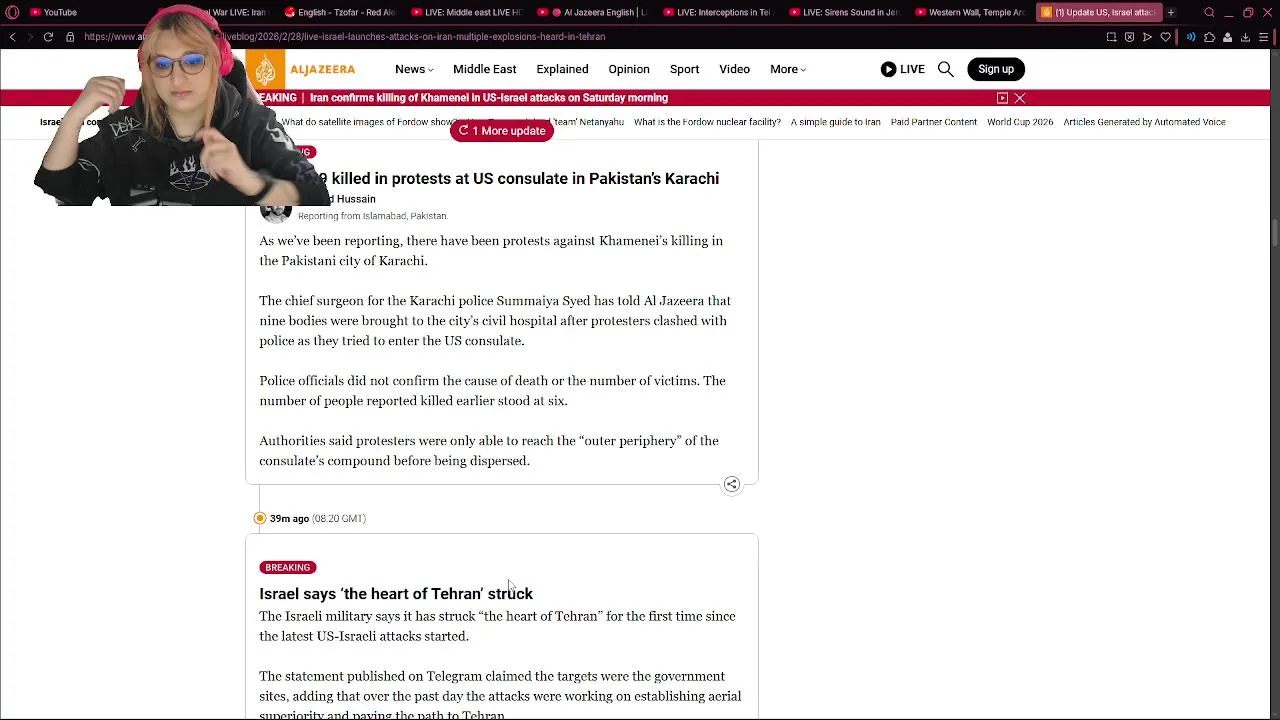Screen dimensions: 1280x720
Task: Open Karachi US consulate protests headline
Action: tap(518, 178)
